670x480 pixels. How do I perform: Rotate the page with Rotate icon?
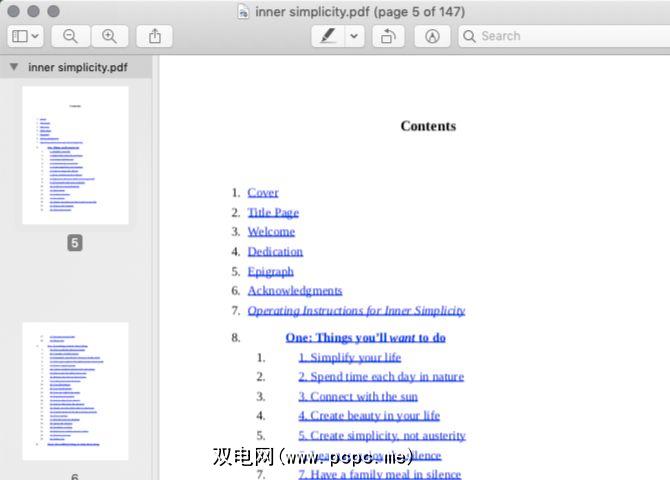[388, 36]
